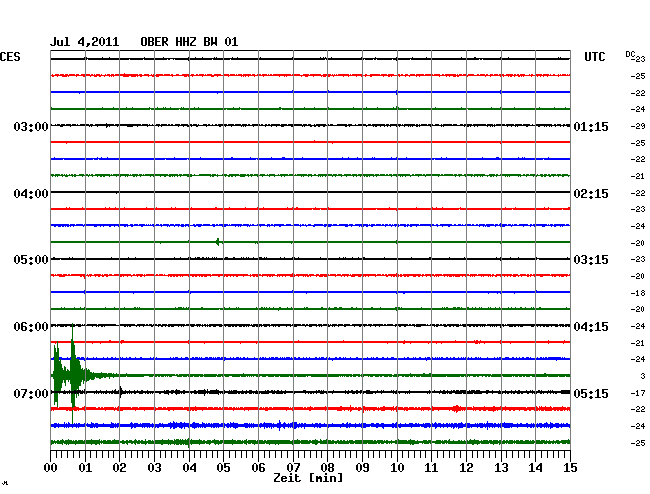650x494 pixels.
Task: Click minute tick label 12 on axis
Action: (466, 468)
